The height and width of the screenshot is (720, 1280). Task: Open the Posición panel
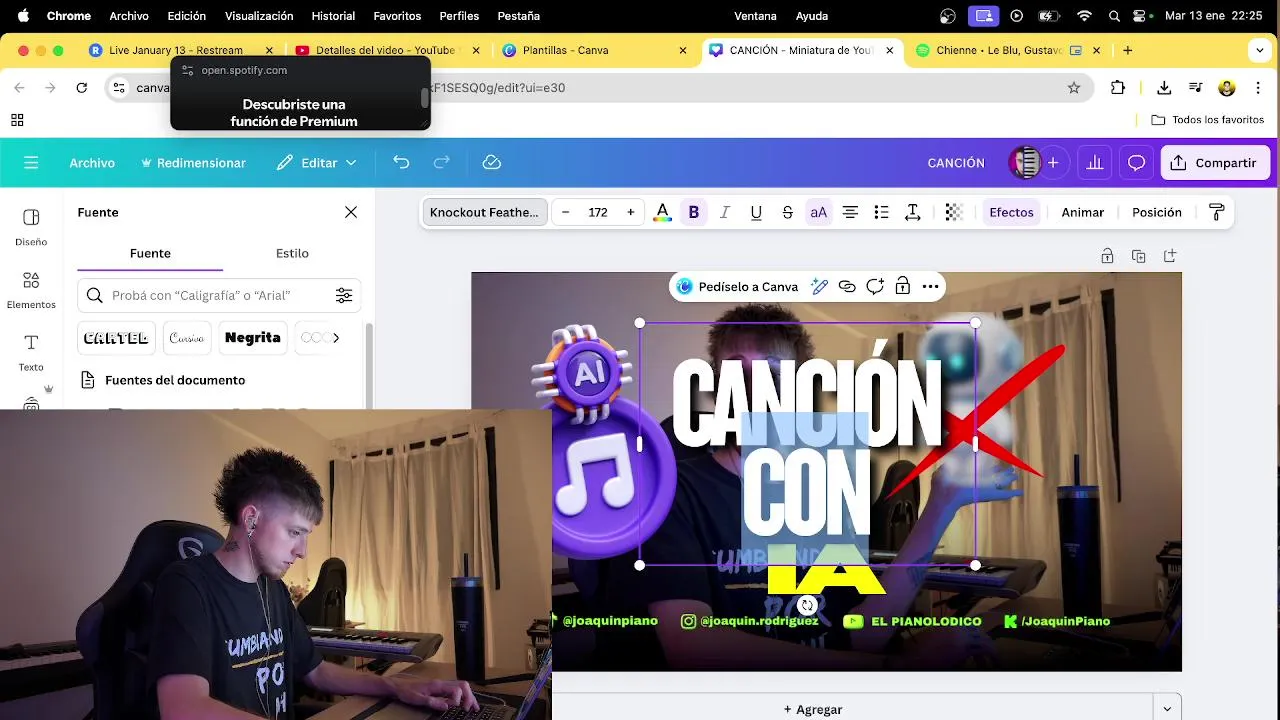(x=1157, y=212)
